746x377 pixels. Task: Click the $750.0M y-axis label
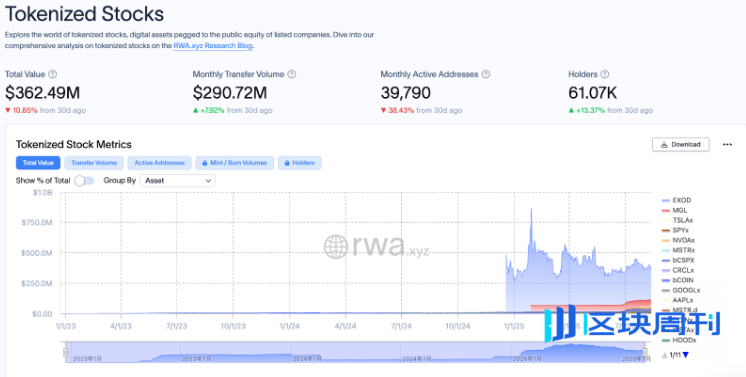click(x=37, y=223)
